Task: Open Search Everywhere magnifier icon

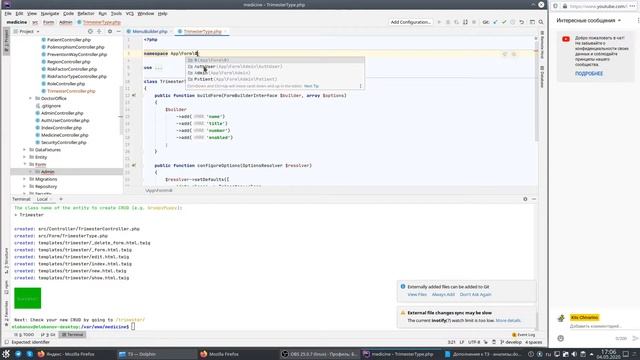Action: (541, 22)
